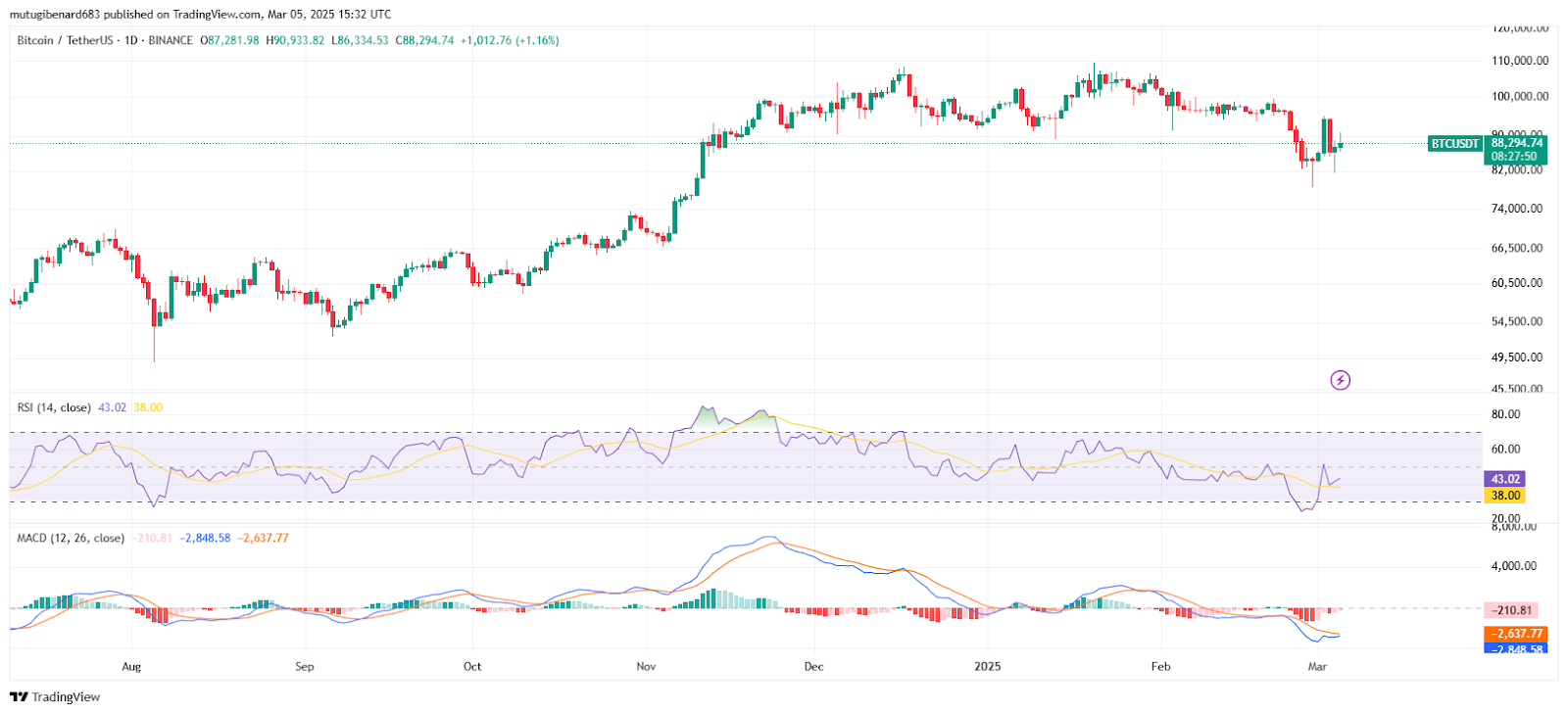This screenshot has height=714, width=1568.
Task: Click the yellow 38.00 tag on RSI scale
Action: pyautogui.click(x=1505, y=496)
